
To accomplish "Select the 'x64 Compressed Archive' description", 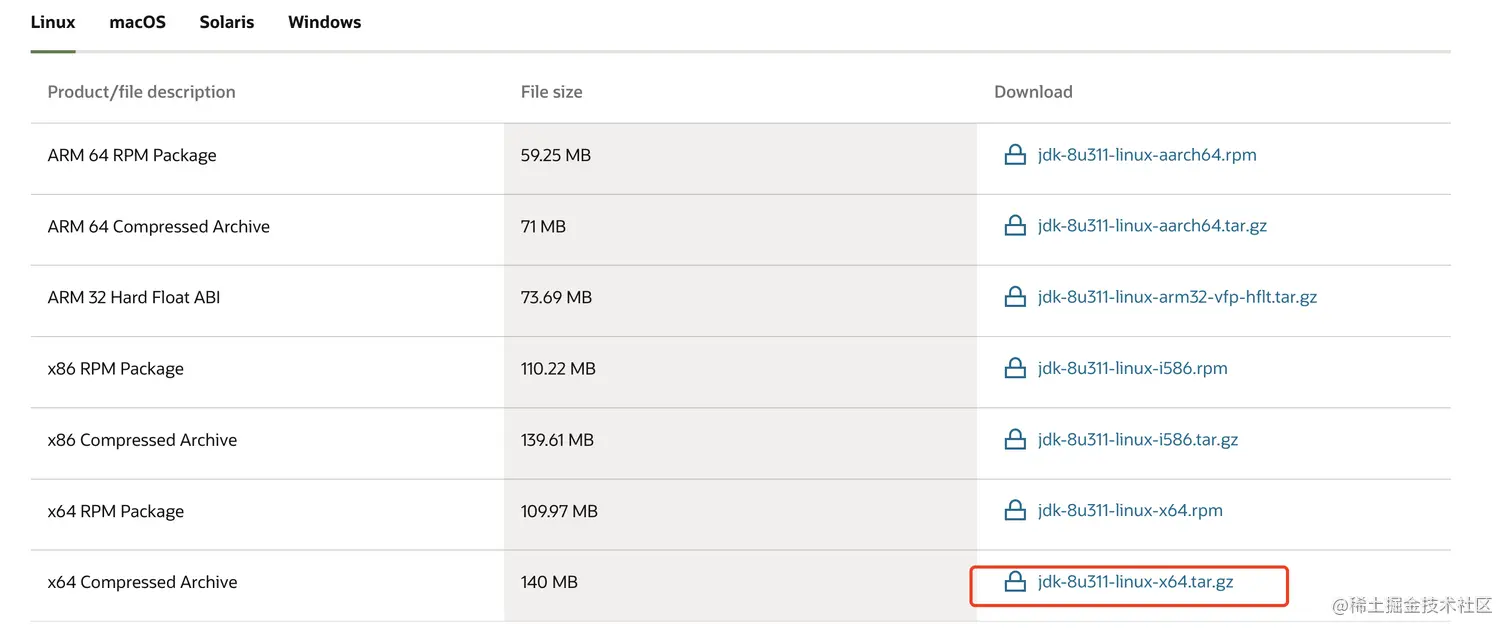I will coord(143,582).
